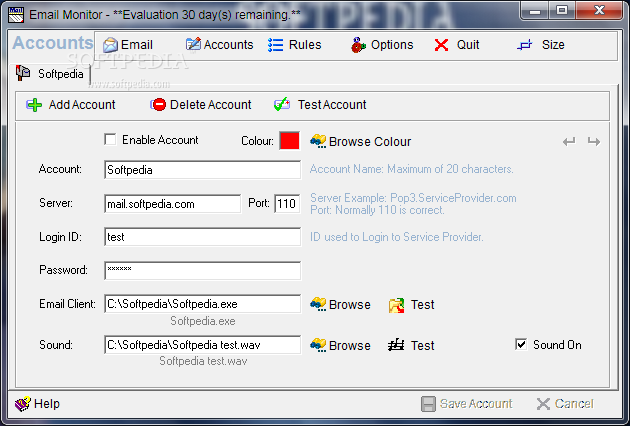Click the Port number field
This screenshot has width=630, height=426.
pyautogui.click(x=287, y=204)
